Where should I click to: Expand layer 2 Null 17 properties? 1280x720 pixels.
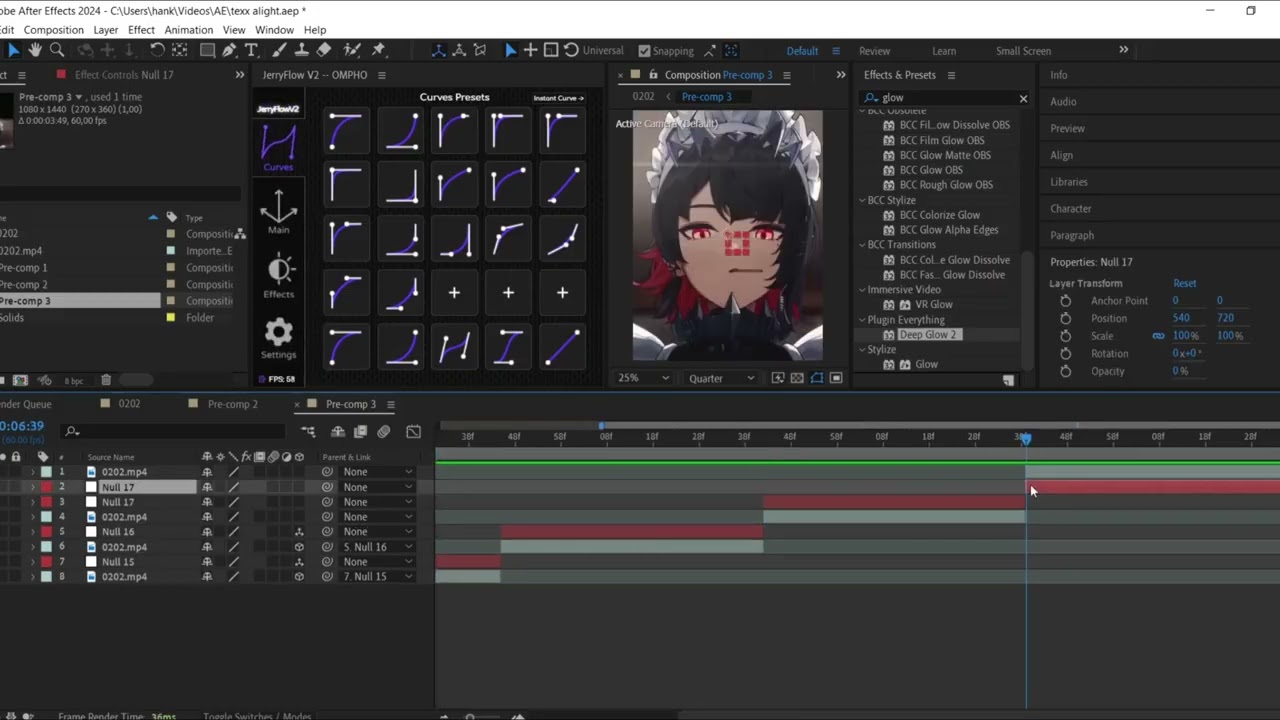tap(32, 487)
